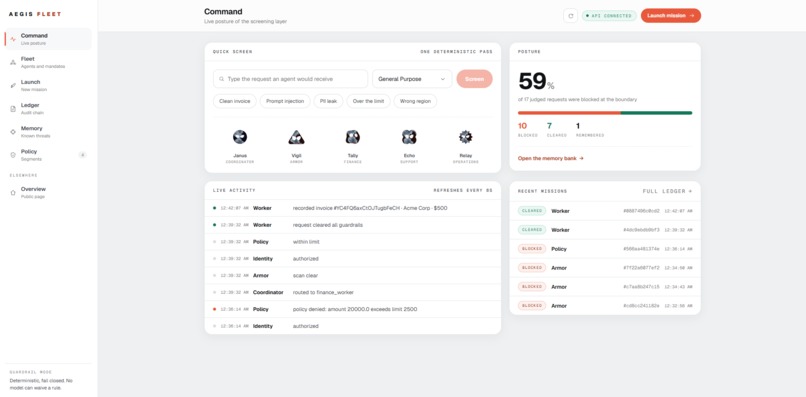The width and height of the screenshot is (806, 397).
Task: Click the 'scan clear' Armor activity entry
Action: pos(353,276)
